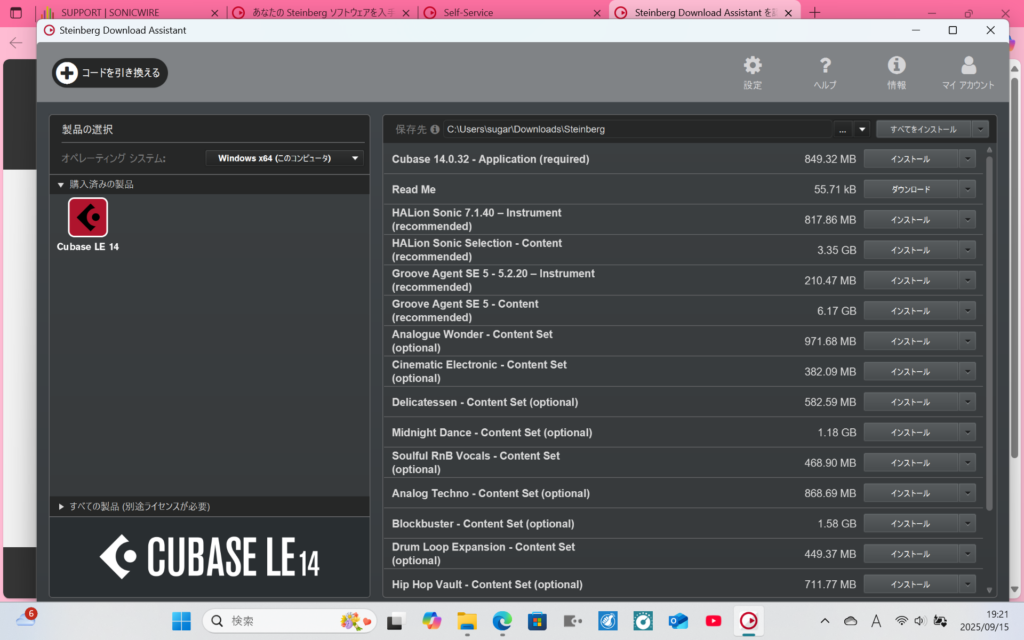Open Microsoft Edge from the taskbar
1024x640 pixels.
(502, 621)
